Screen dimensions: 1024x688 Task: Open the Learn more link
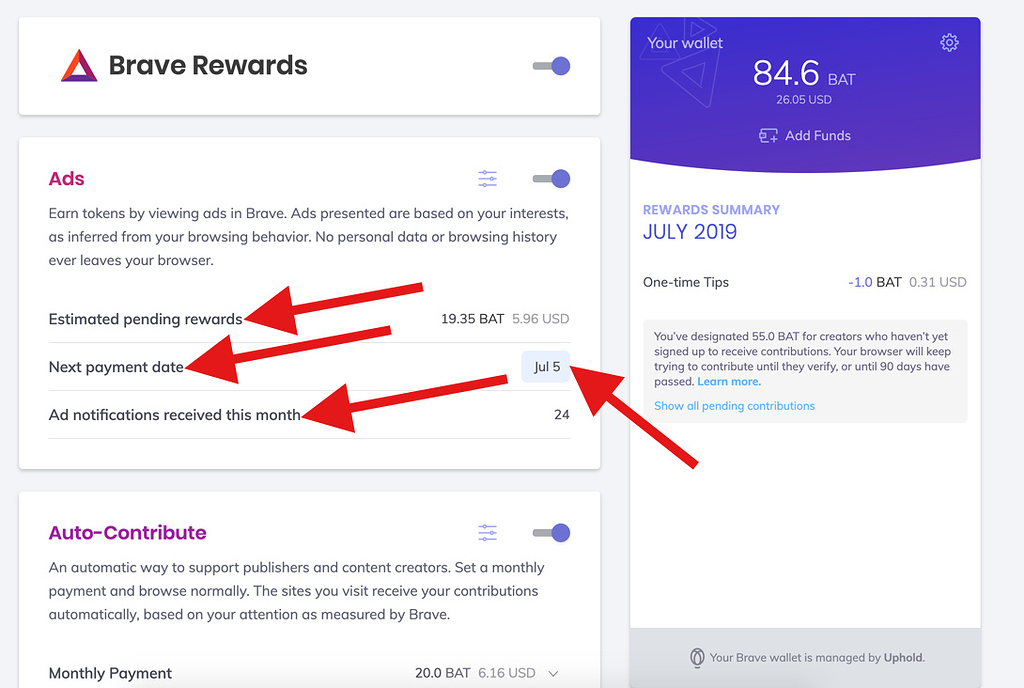point(729,380)
